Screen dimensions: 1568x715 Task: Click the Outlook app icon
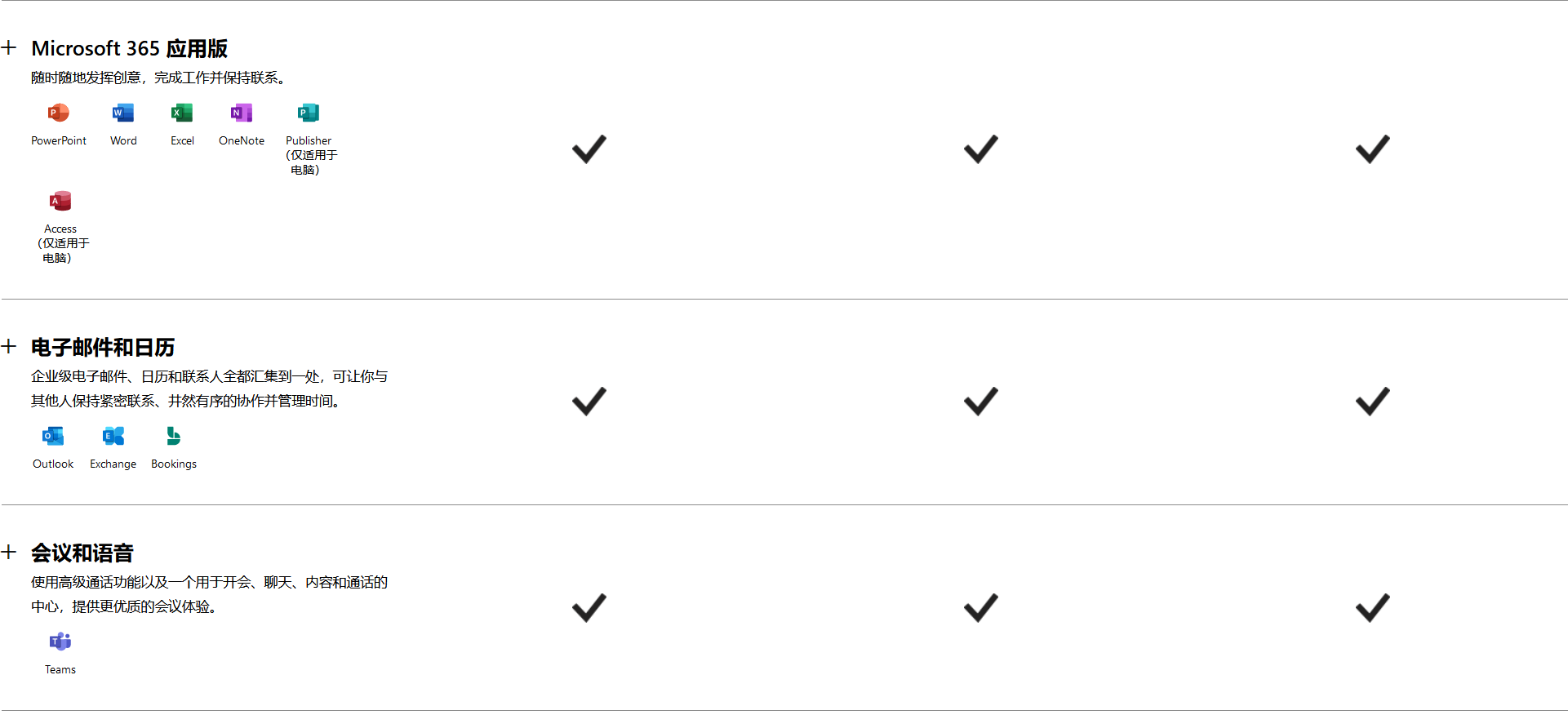[53, 436]
